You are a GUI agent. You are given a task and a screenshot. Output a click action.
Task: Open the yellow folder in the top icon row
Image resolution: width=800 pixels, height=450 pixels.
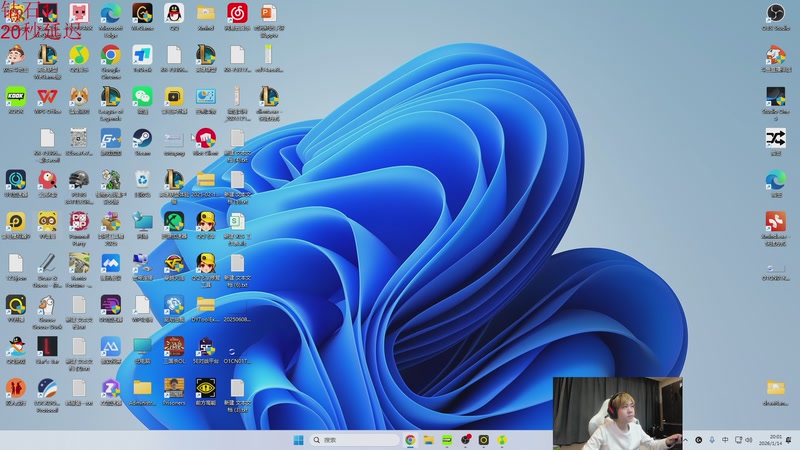[206, 14]
